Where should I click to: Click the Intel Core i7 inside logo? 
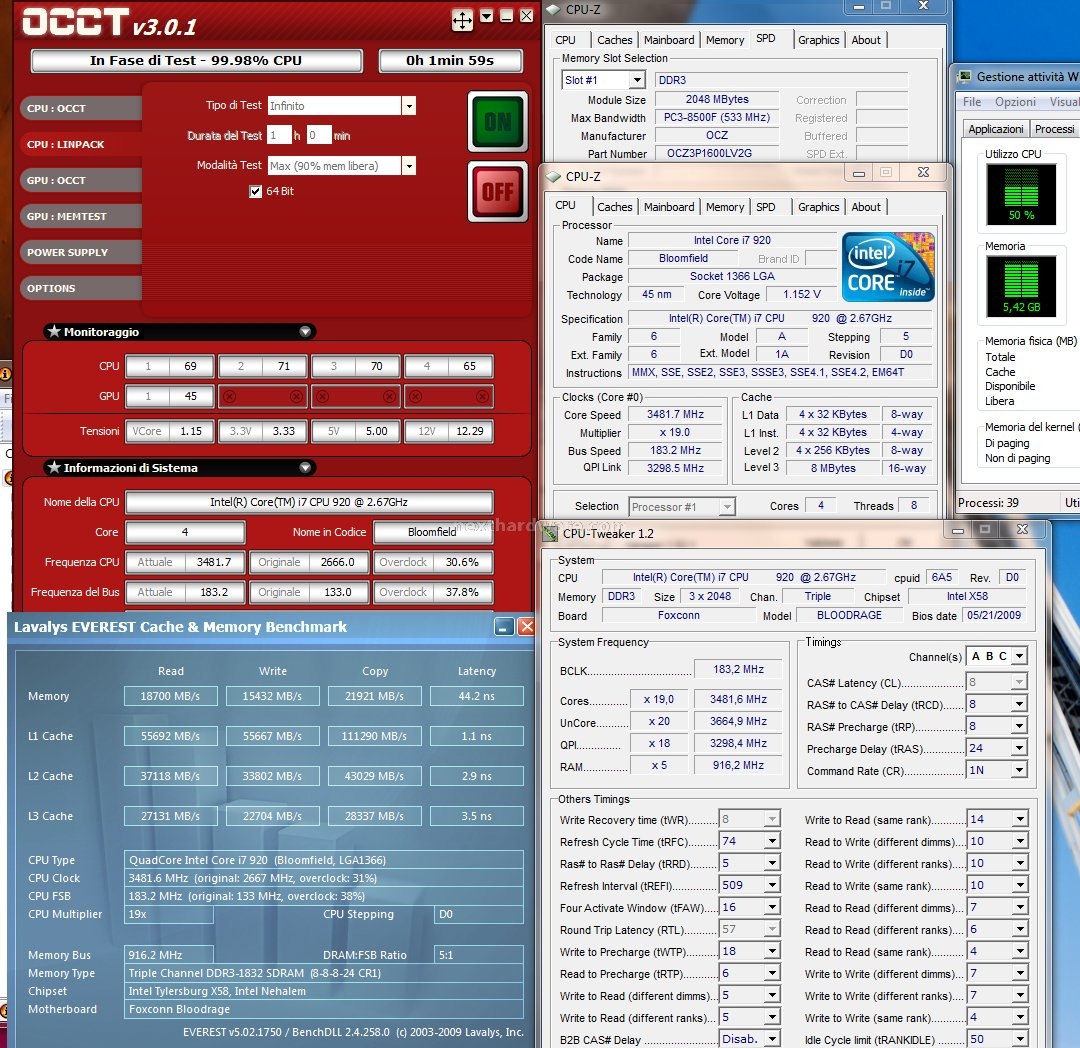888,267
